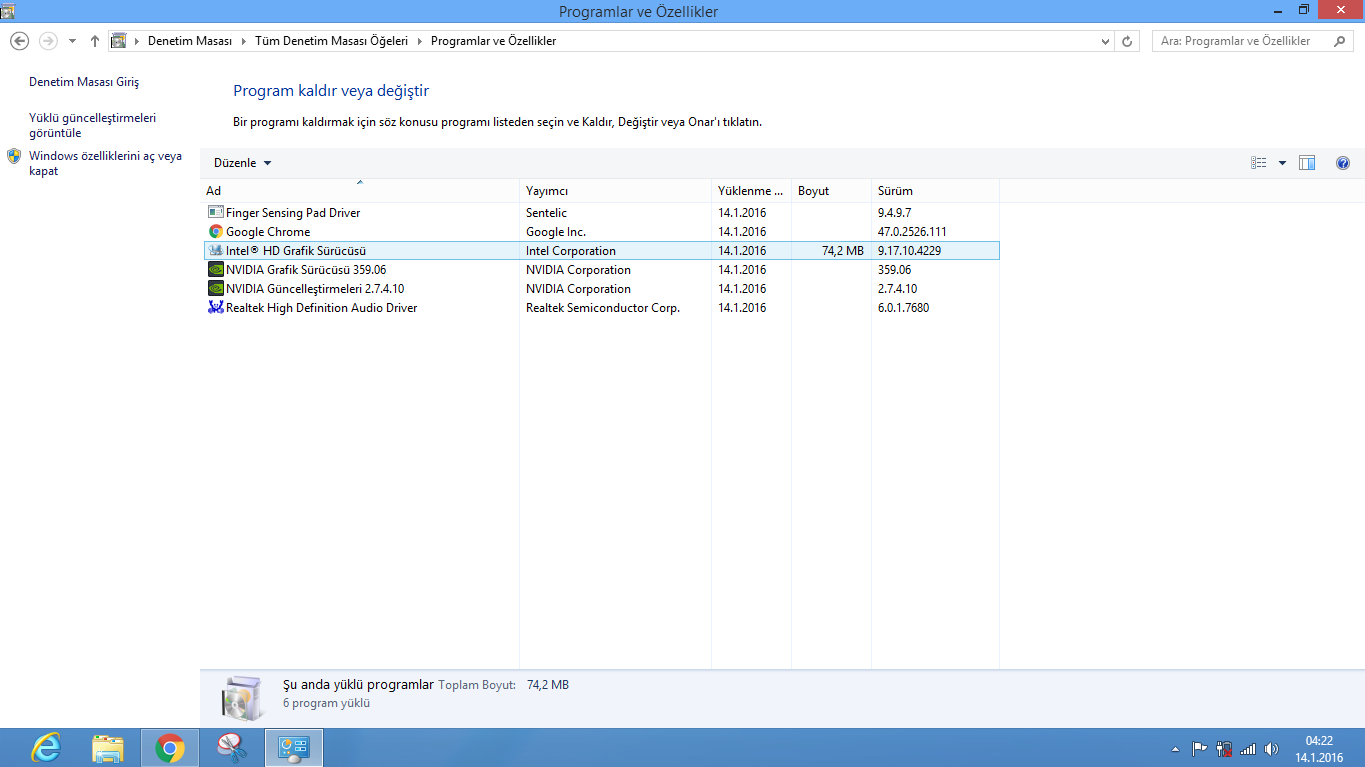
Task: Click the battery power tray icon
Action: click(x=1223, y=748)
